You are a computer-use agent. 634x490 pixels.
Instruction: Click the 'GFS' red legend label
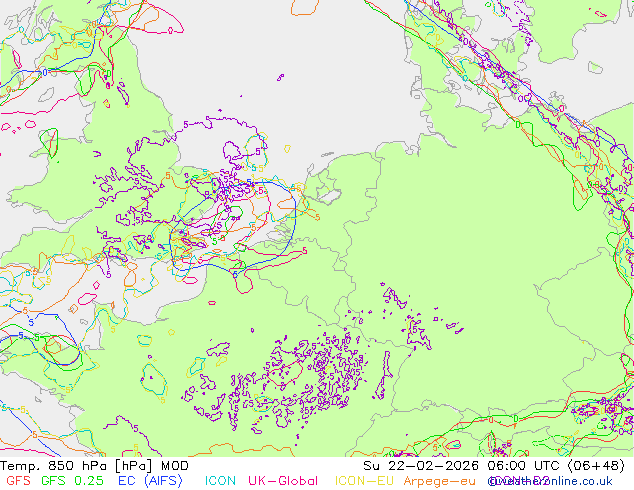(19, 481)
